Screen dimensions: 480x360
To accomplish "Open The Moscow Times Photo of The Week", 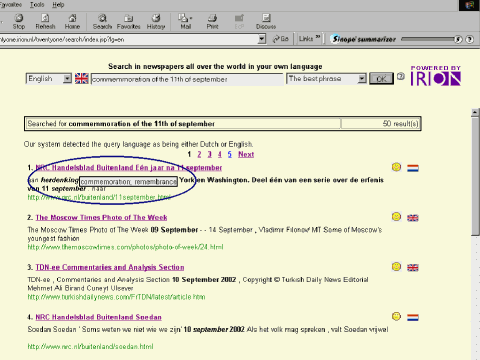I will pyautogui.click(x=101, y=218).
